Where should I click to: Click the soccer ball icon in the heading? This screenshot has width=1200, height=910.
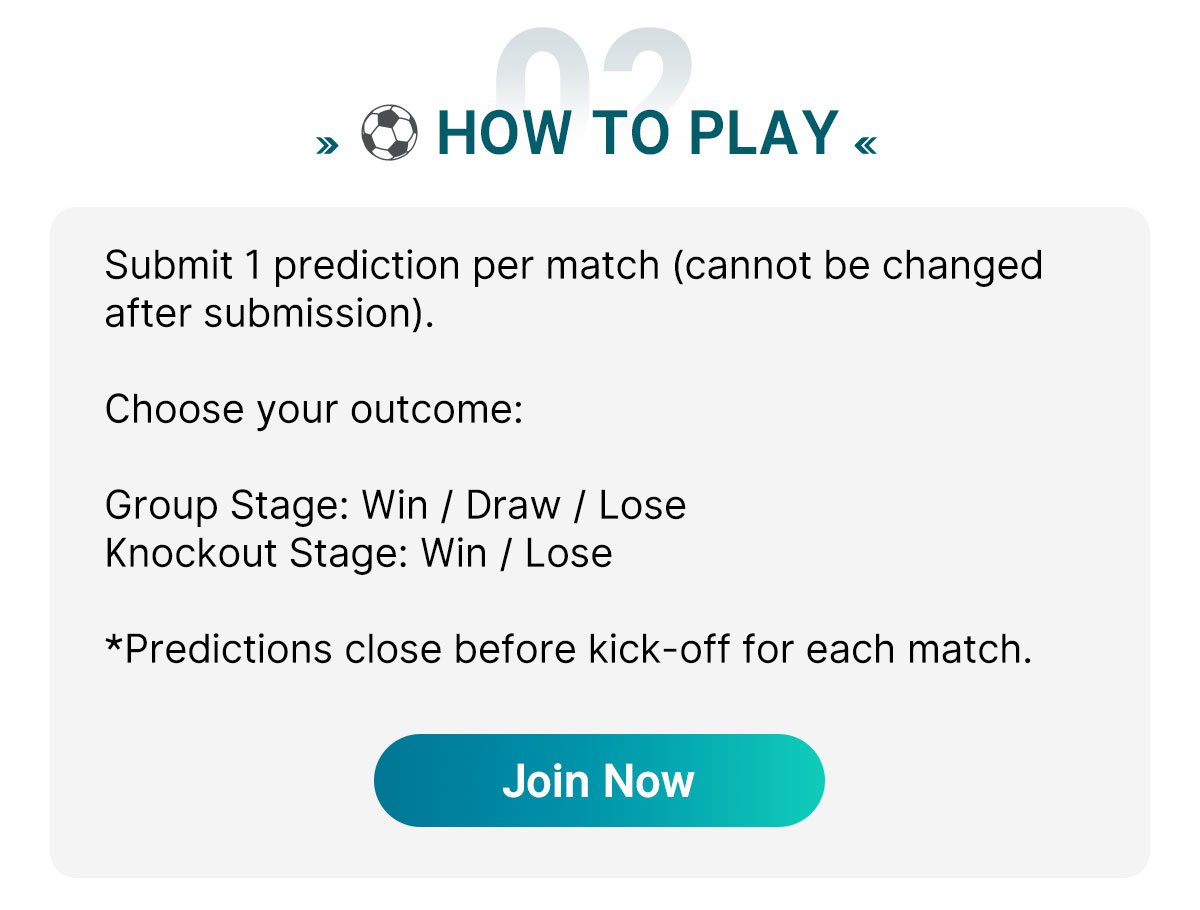pos(389,132)
